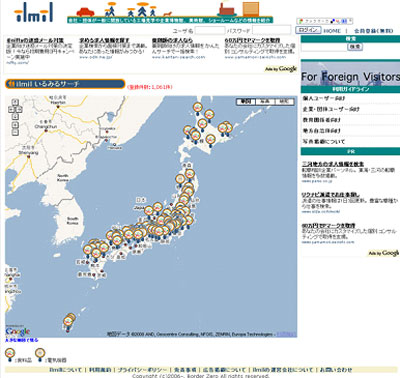Click the sidebar Ads by Google label
The width and height of the screenshot is (400, 378).
coord(383,253)
